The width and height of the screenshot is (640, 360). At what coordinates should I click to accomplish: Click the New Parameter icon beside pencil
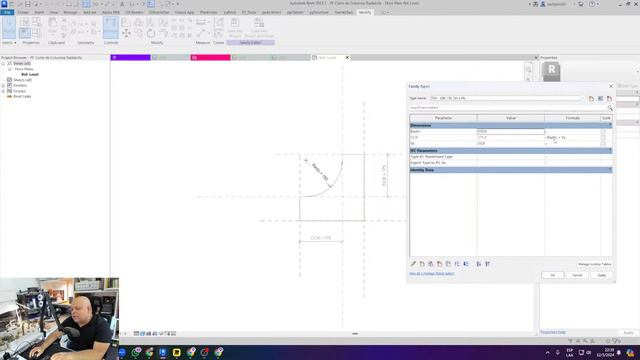[422, 264]
